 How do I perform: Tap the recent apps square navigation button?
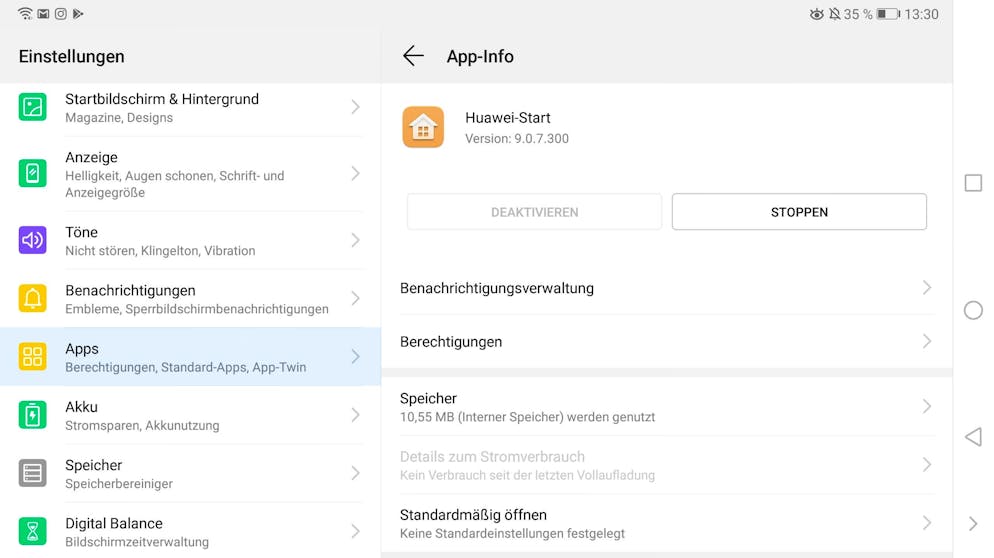[x=973, y=183]
